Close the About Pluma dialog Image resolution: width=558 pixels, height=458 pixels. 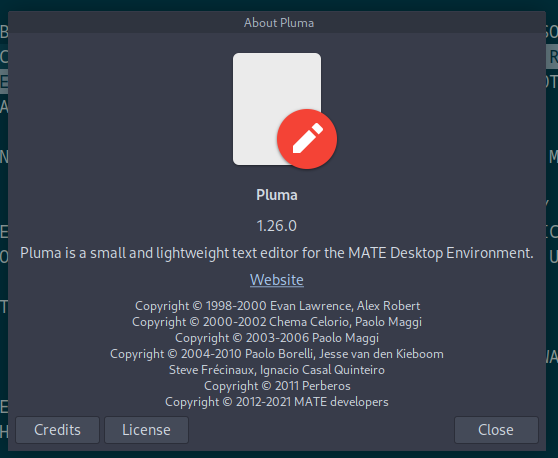(x=496, y=430)
